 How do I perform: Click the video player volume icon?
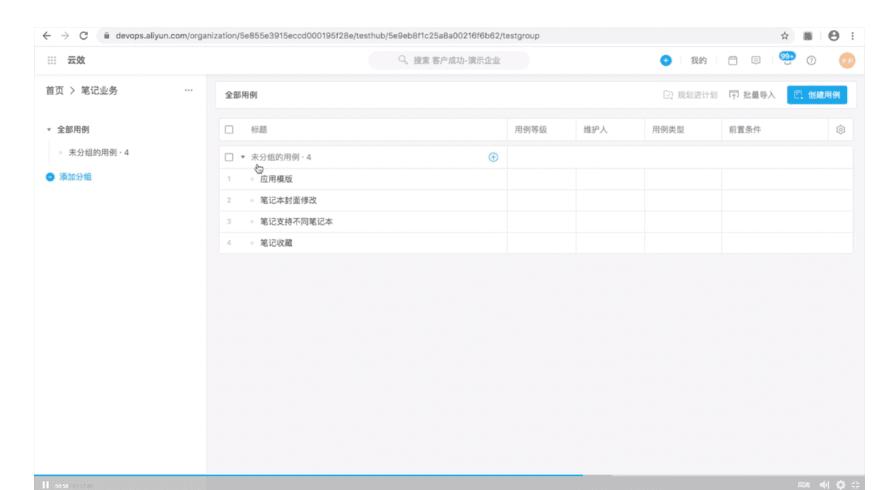[824, 485]
